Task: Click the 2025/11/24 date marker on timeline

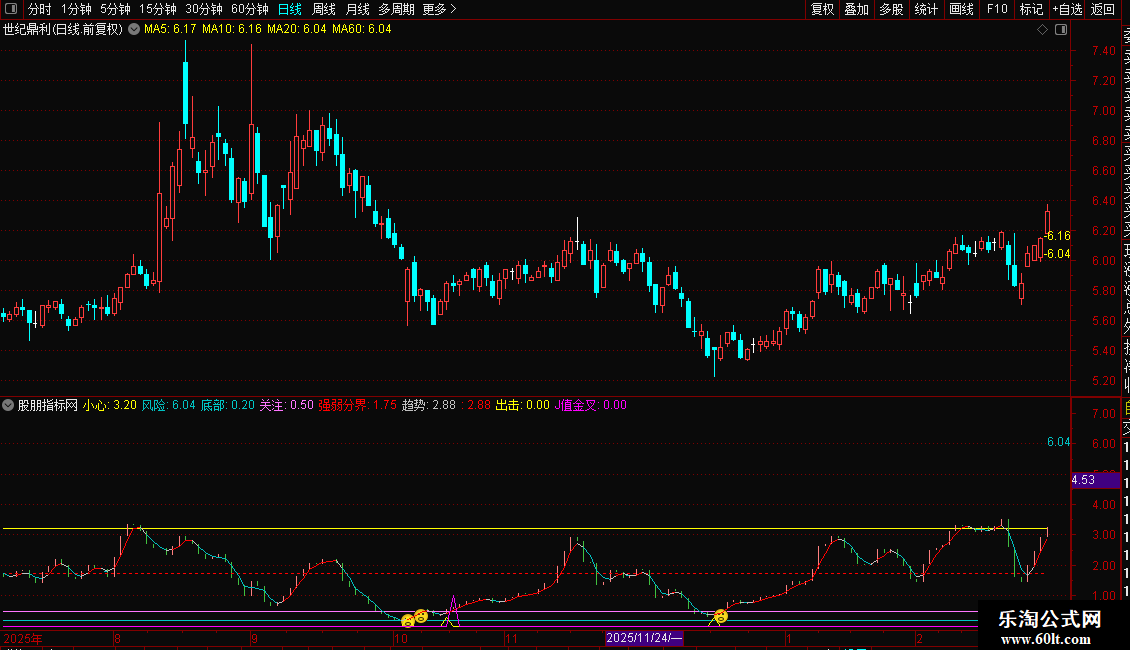Action: pyautogui.click(x=644, y=638)
